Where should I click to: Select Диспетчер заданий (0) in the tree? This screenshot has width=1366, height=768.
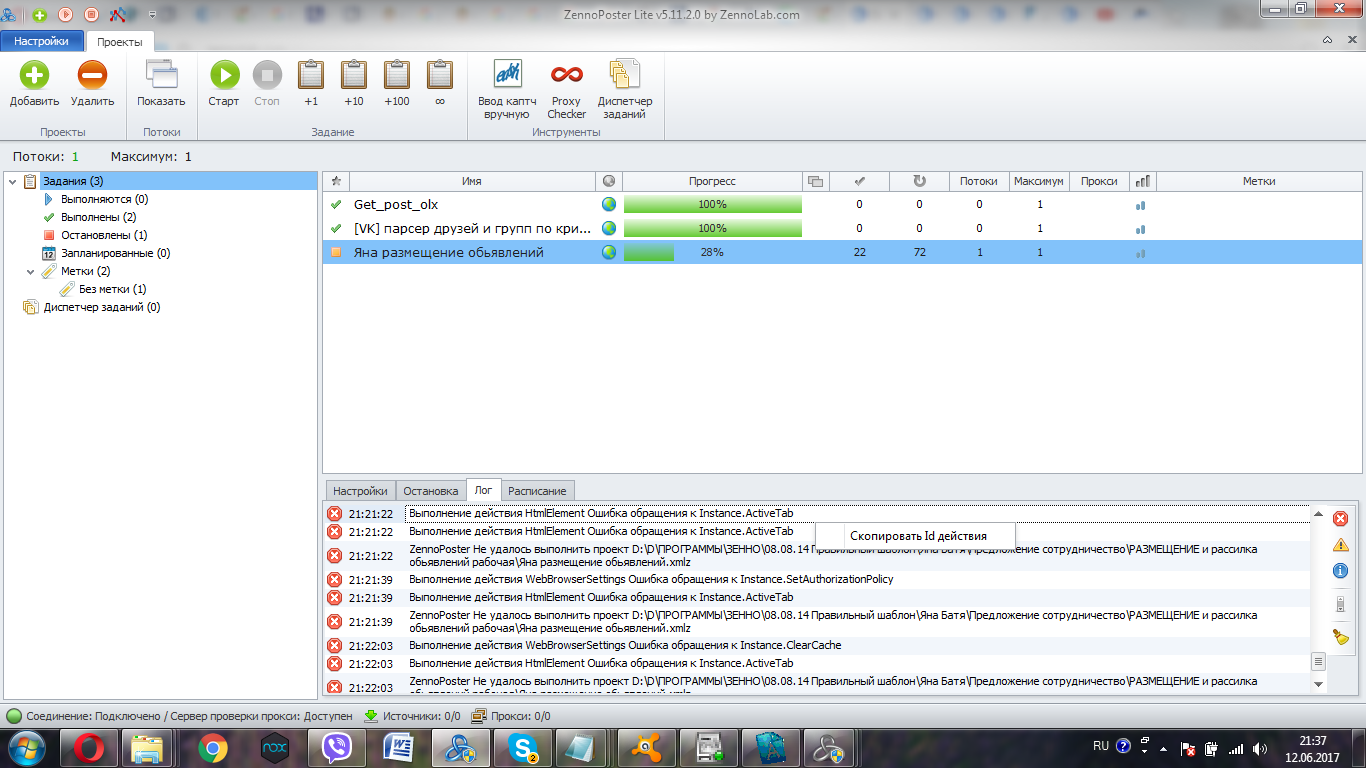101,307
